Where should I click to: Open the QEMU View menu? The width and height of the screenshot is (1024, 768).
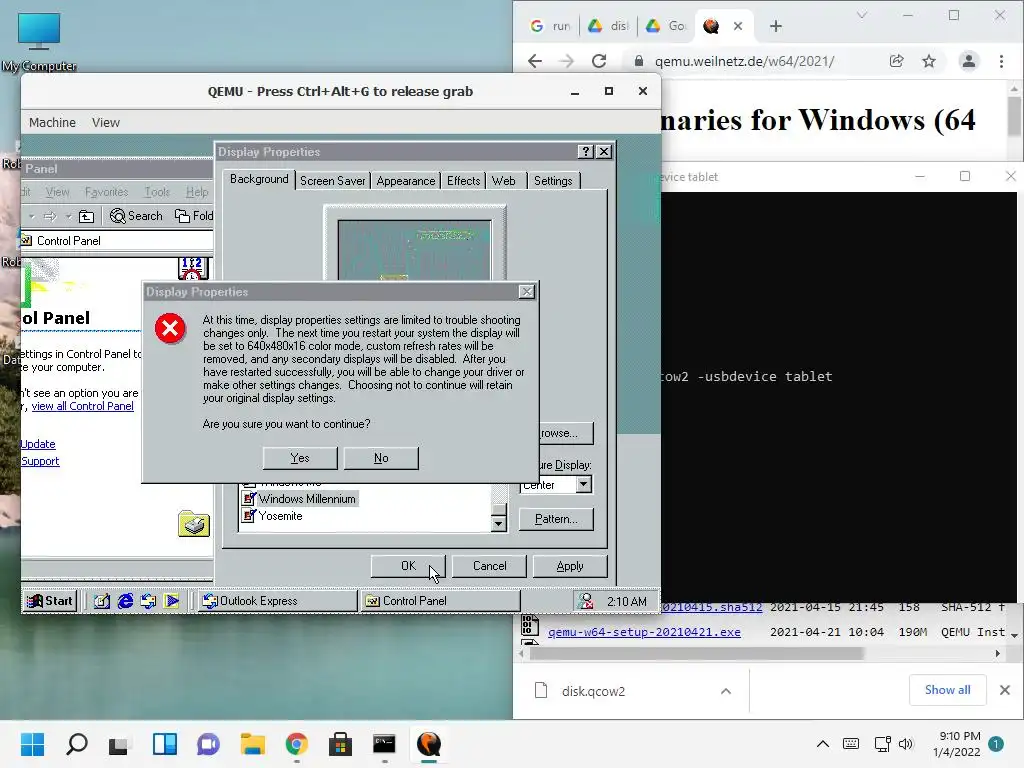(106, 123)
